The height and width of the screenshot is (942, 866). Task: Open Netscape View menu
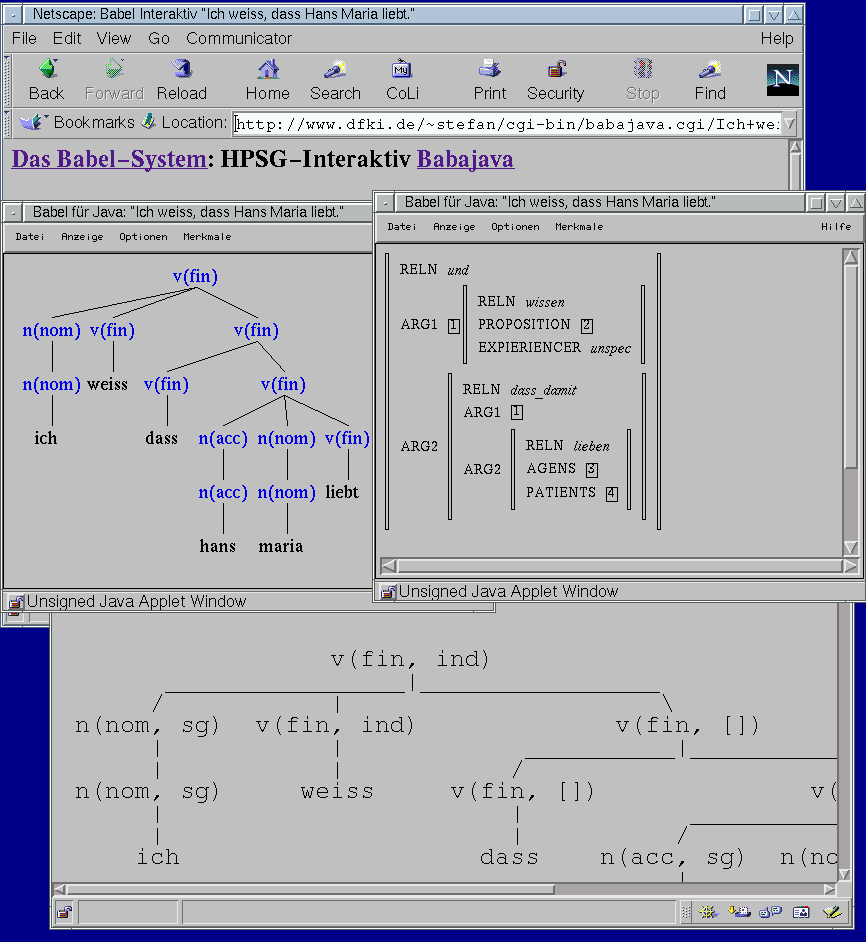(114, 38)
